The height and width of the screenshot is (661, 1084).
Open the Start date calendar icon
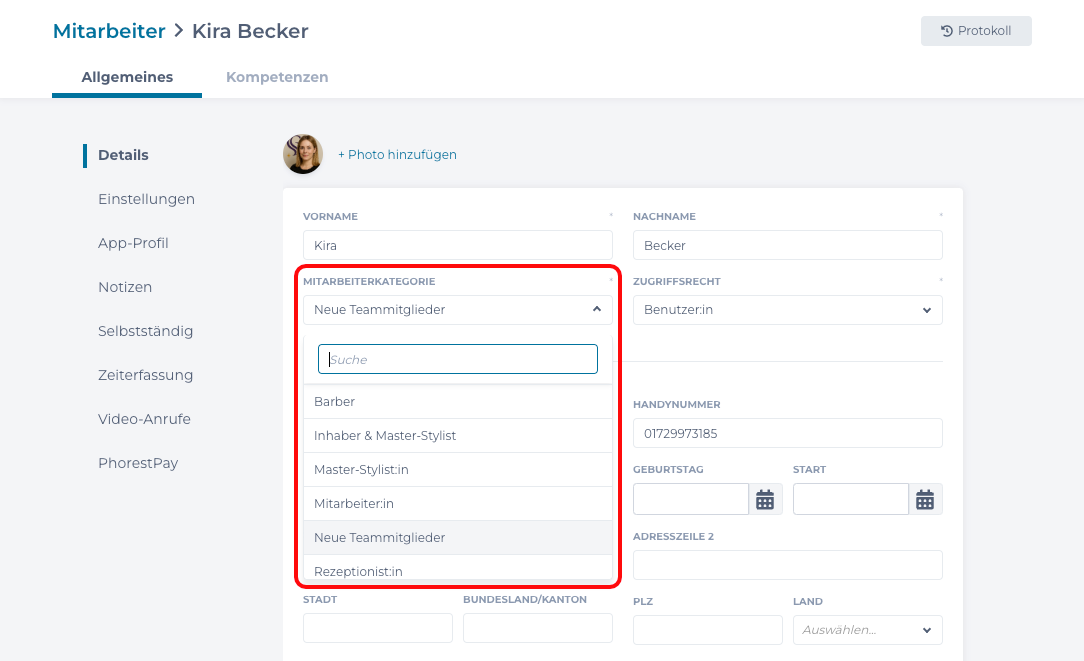click(x=925, y=499)
